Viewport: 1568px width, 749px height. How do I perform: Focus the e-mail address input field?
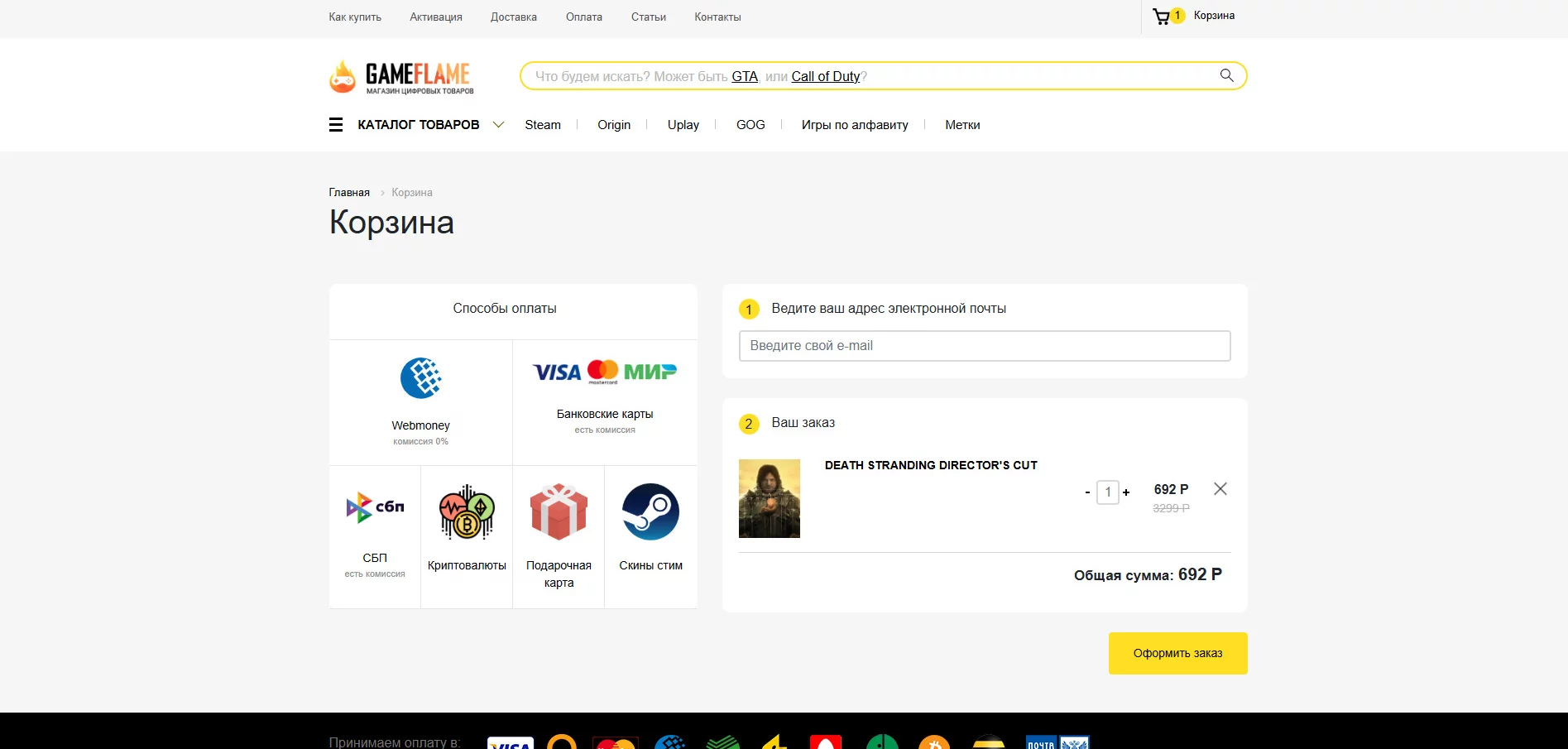(985, 346)
